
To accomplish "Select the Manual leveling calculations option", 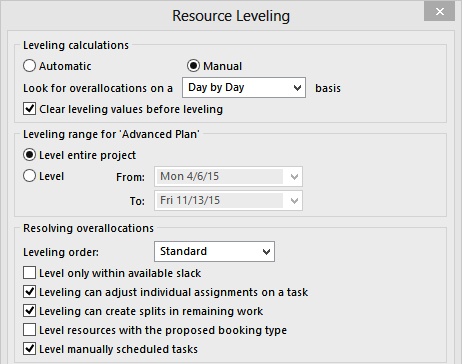I will click(x=193, y=66).
